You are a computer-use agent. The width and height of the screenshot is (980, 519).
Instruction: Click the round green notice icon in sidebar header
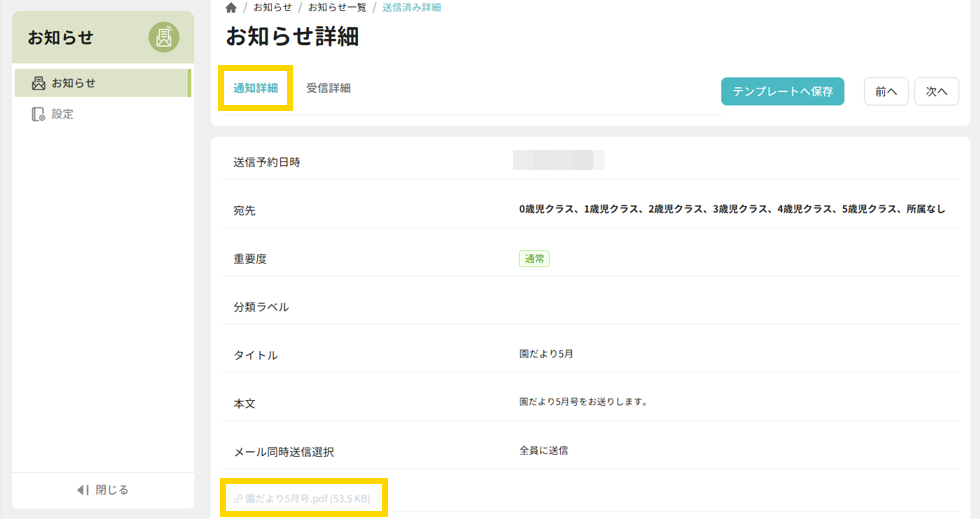pos(164,38)
